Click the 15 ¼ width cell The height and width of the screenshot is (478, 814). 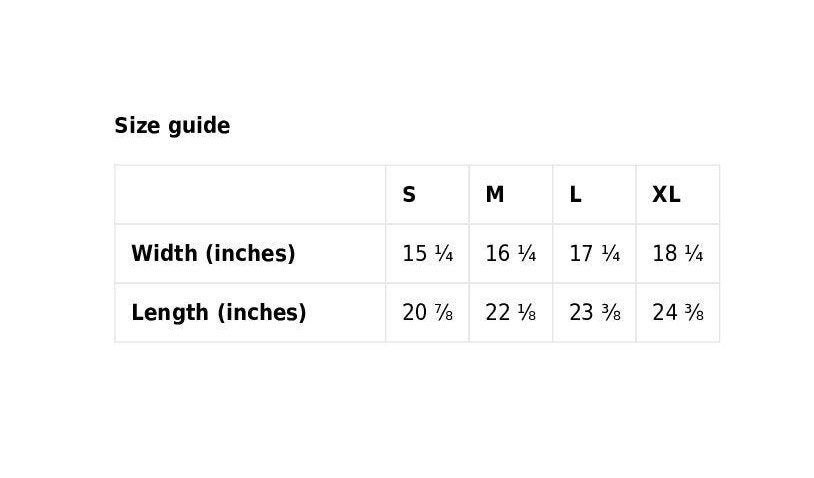tap(427, 254)
